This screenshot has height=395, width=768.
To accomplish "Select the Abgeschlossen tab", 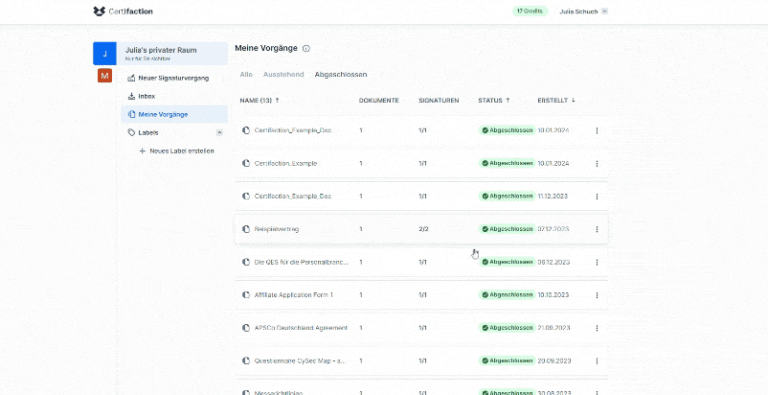I will click(x=341, y=74).
